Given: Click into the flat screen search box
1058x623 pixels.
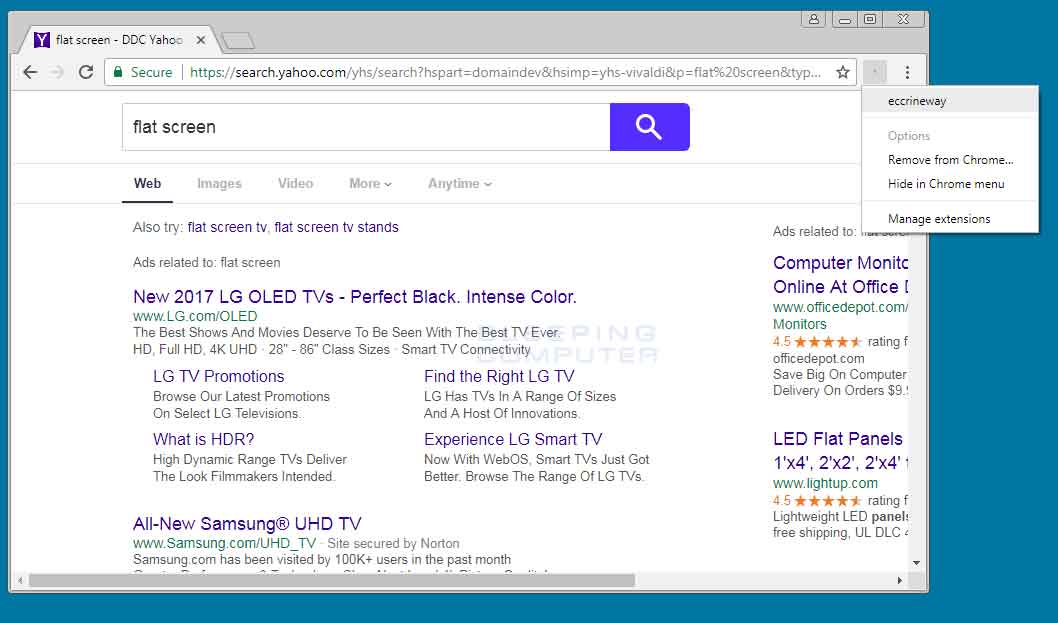Looking at the screenshot, I should (x=366, y=127).
